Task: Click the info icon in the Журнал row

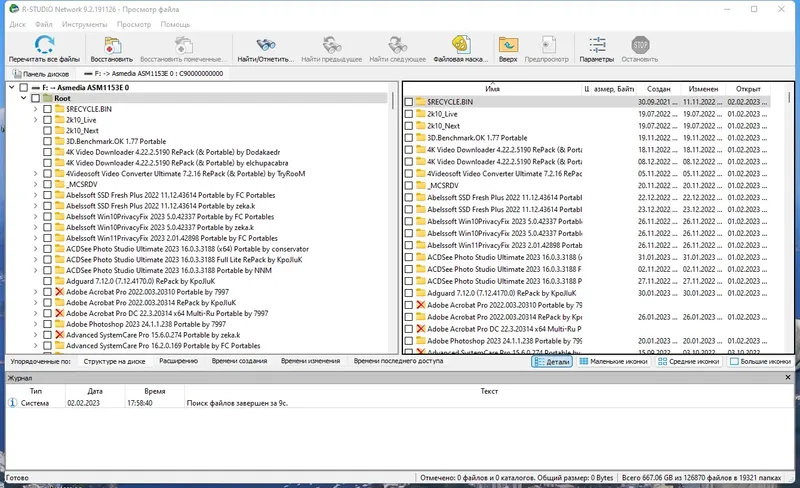Action: (12, 403)
